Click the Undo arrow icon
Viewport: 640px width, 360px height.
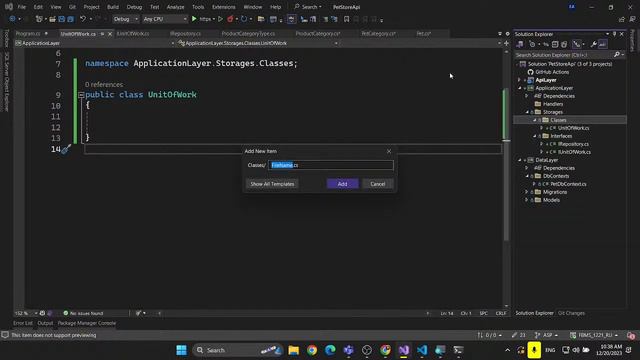pyautogui.click(x=83, y=19)
